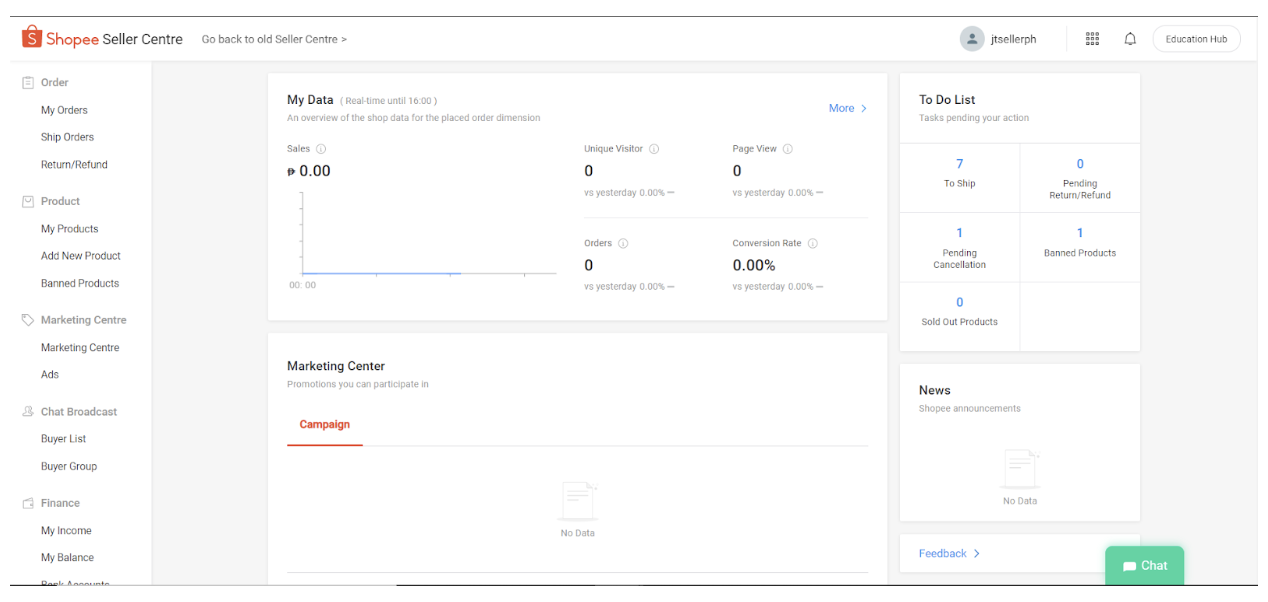The height and width of the screenshot is (602, 1268).
Task: Open the Banned Products task tile
Action: pyautogui.click(x=1079, y=241)
